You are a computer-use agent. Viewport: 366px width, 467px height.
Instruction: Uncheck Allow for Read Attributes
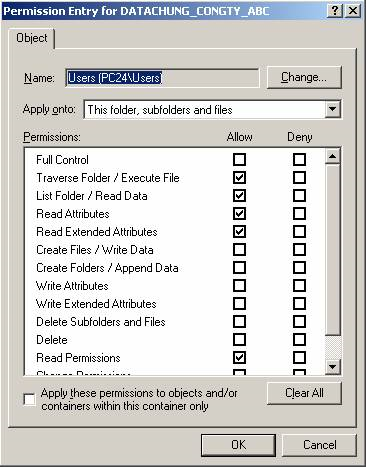click(x=239, y=214)
